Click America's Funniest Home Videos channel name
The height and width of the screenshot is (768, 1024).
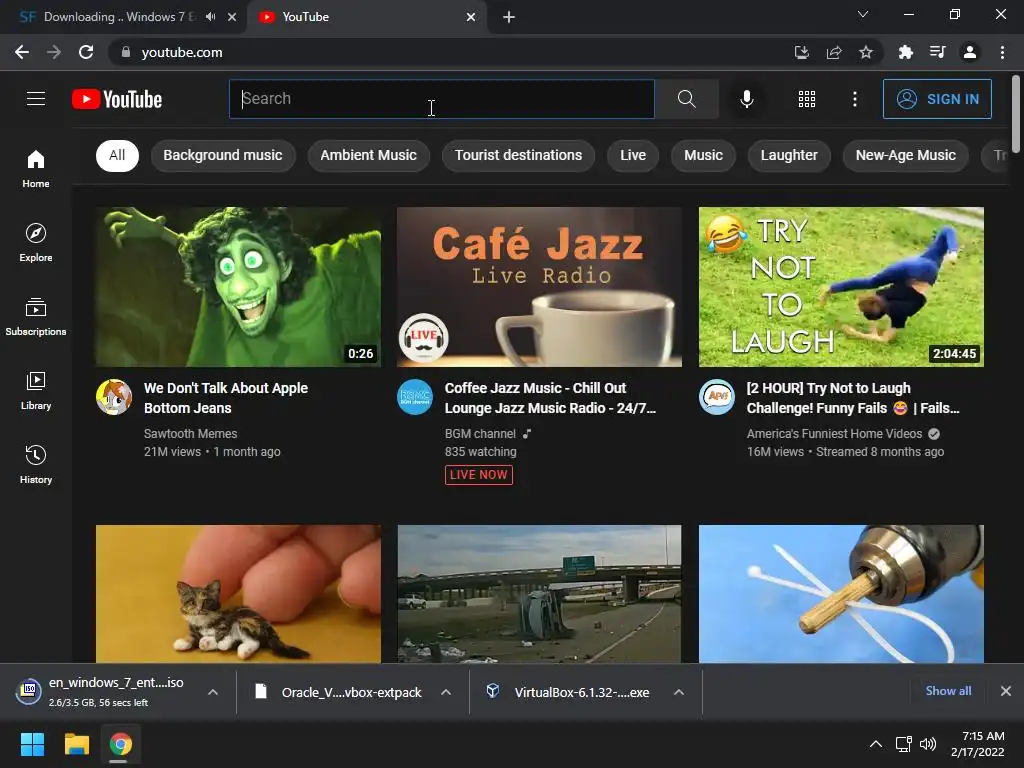(x=834, y=434)
